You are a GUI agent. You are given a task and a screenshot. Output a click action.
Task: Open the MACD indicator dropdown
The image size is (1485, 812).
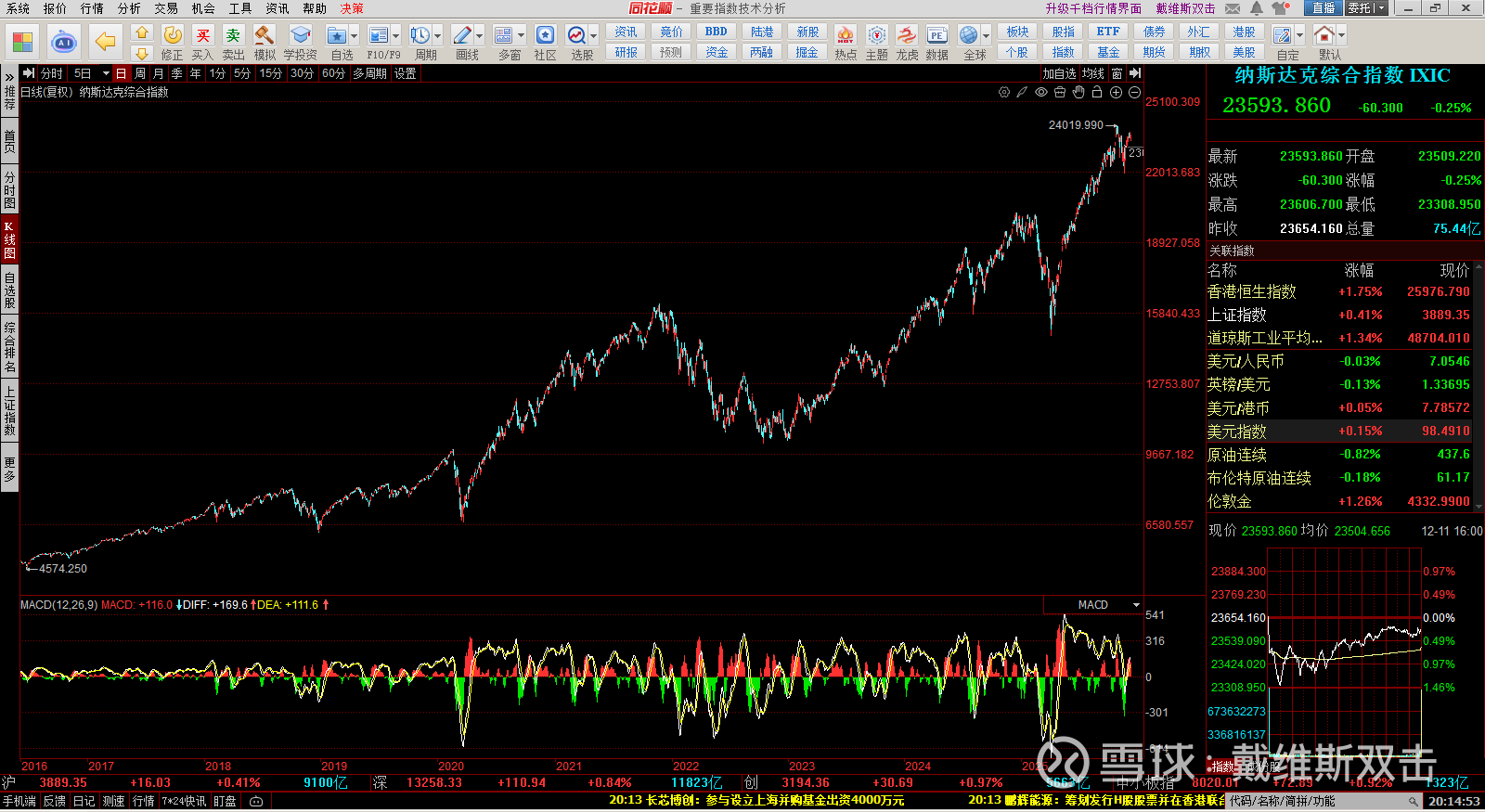[1136, 605]
